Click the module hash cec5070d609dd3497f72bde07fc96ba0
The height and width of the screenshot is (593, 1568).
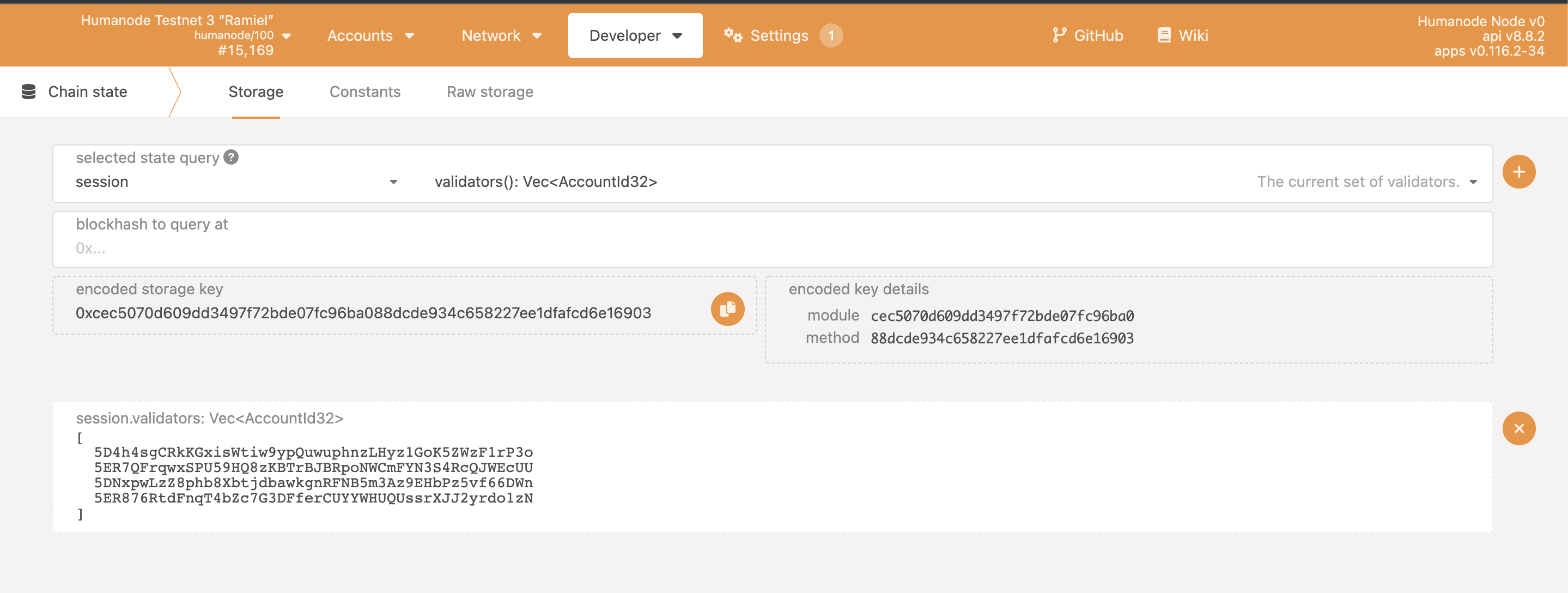1002,316
